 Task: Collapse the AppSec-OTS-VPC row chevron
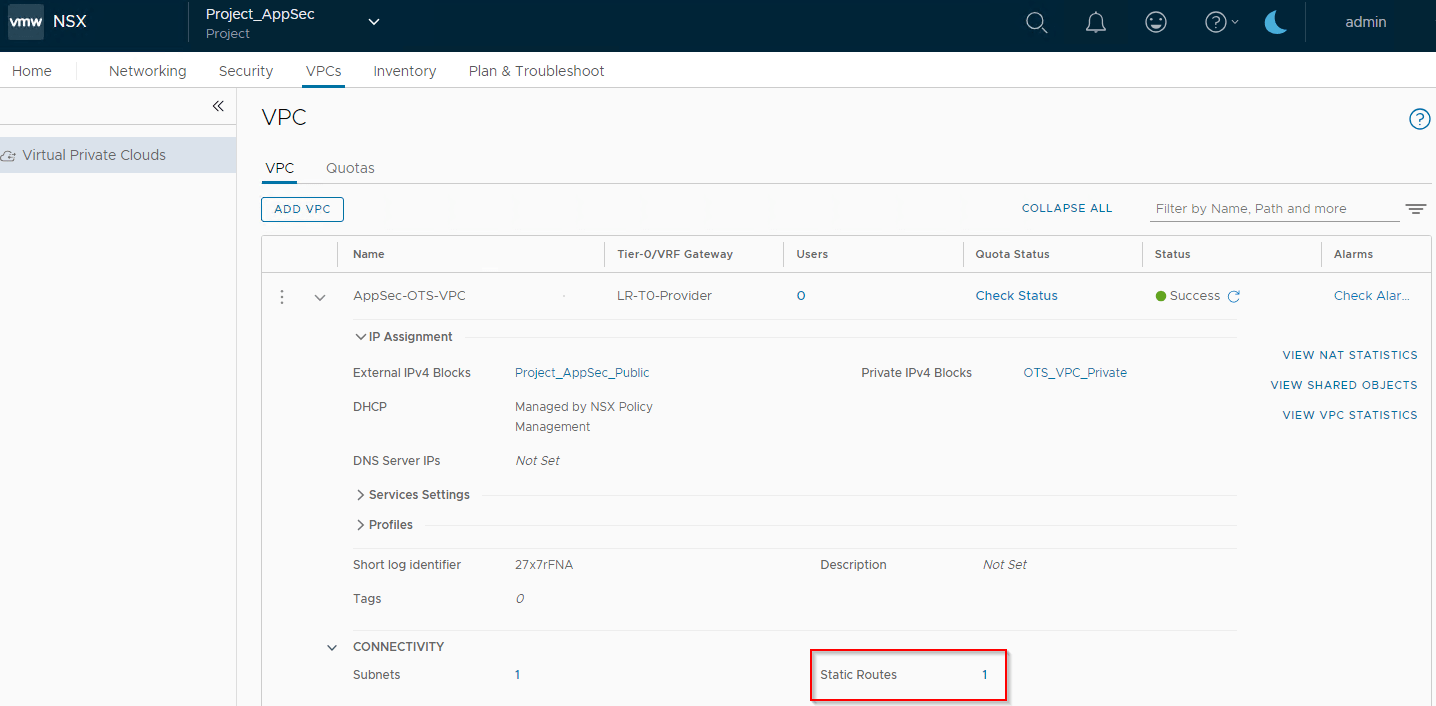[x=320, y=297]
